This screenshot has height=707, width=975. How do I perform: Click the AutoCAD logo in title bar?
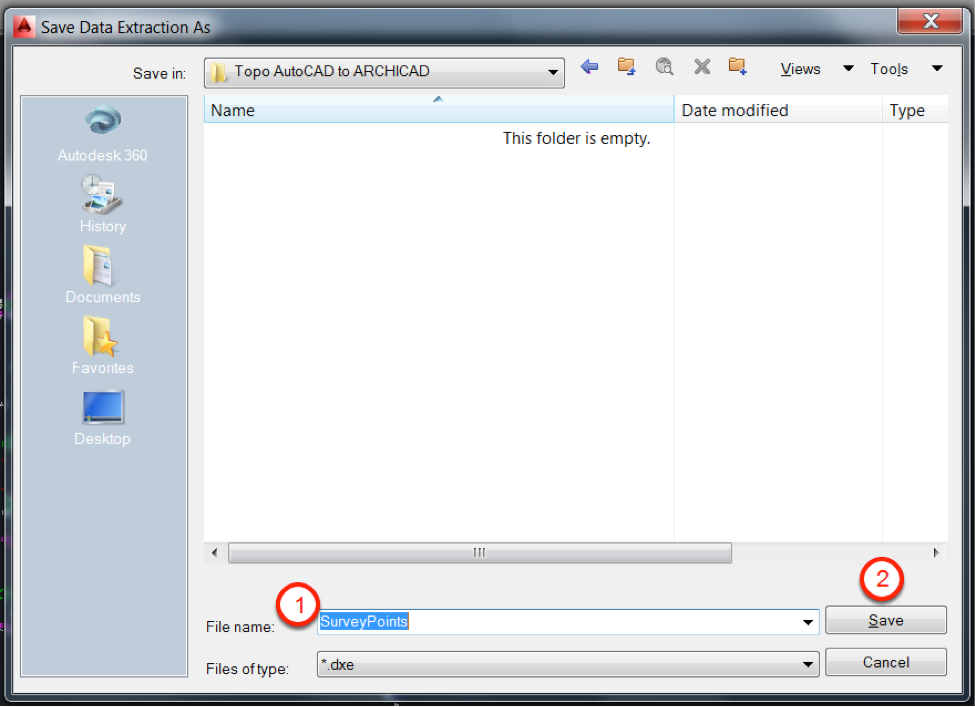24,26
